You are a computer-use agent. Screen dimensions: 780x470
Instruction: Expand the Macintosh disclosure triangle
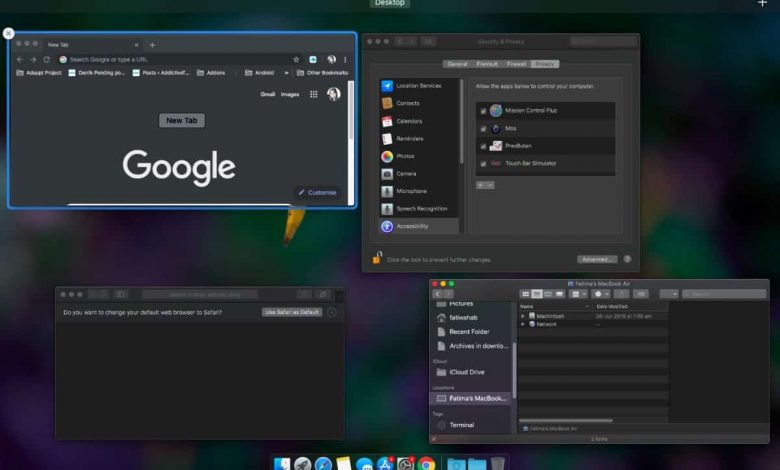pos(522,316)
